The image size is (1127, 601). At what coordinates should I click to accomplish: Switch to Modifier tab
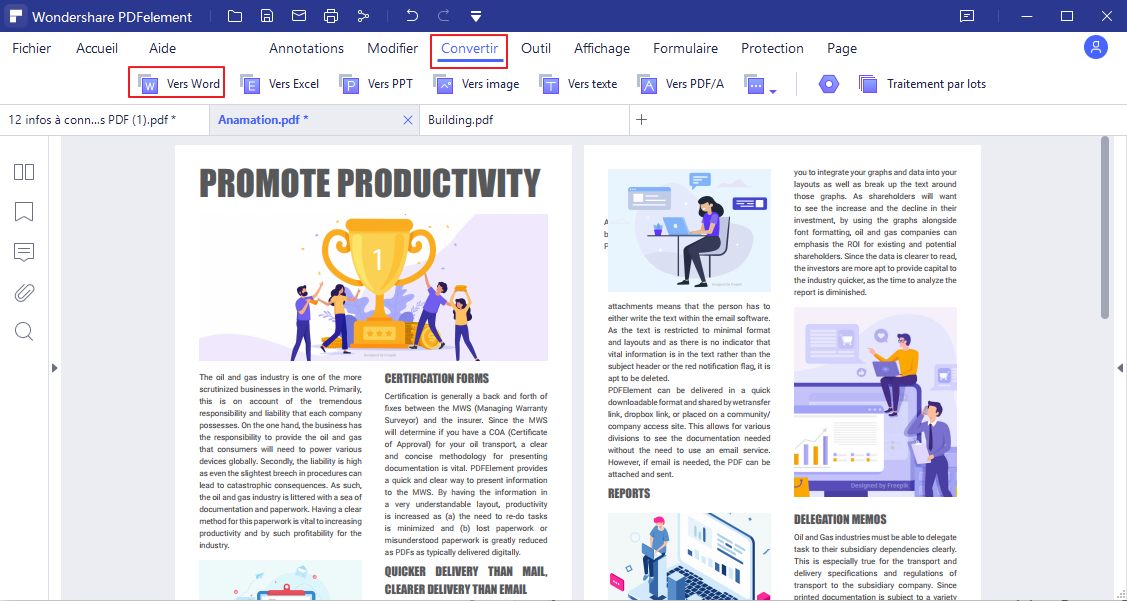(392, 48)
